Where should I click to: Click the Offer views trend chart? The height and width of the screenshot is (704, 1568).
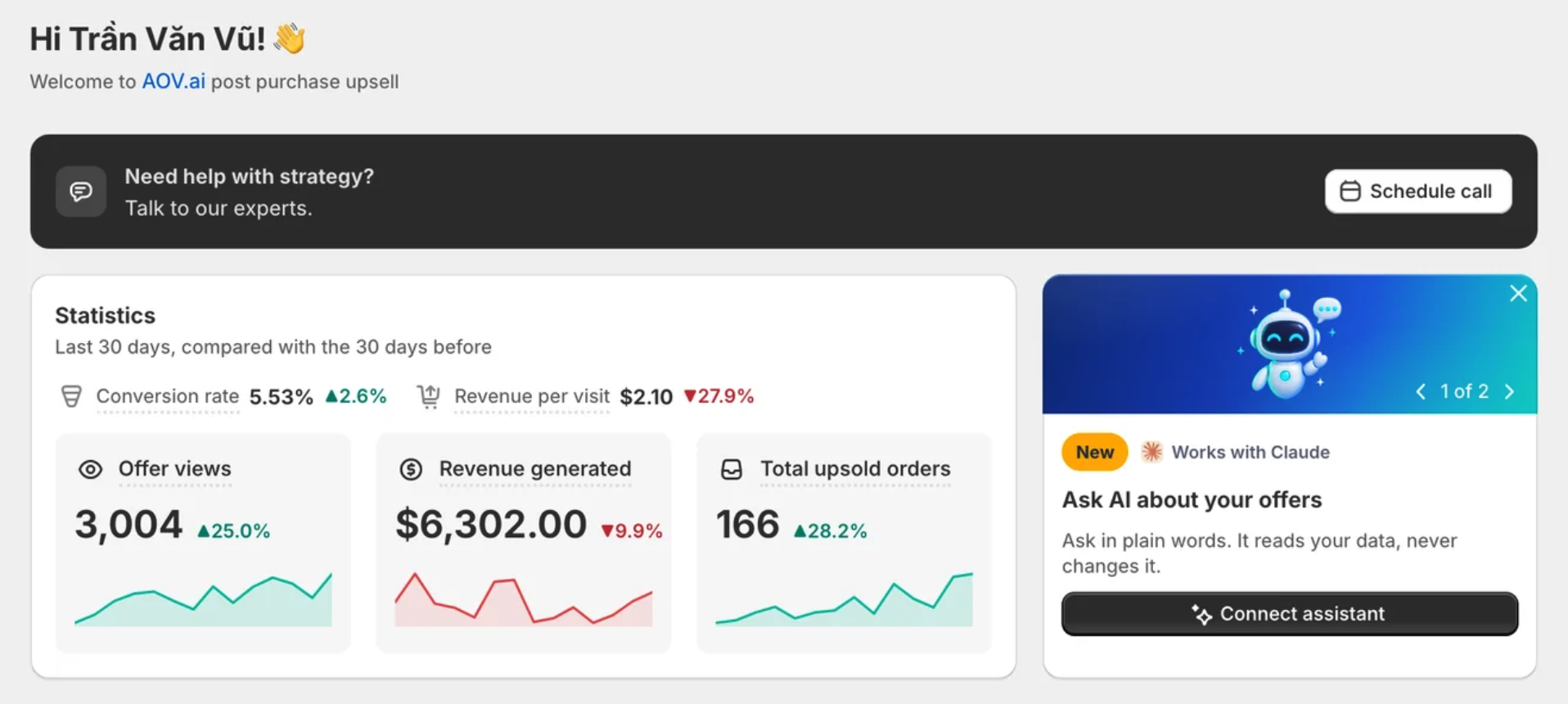pyautogui.click(x=203, y=600)
